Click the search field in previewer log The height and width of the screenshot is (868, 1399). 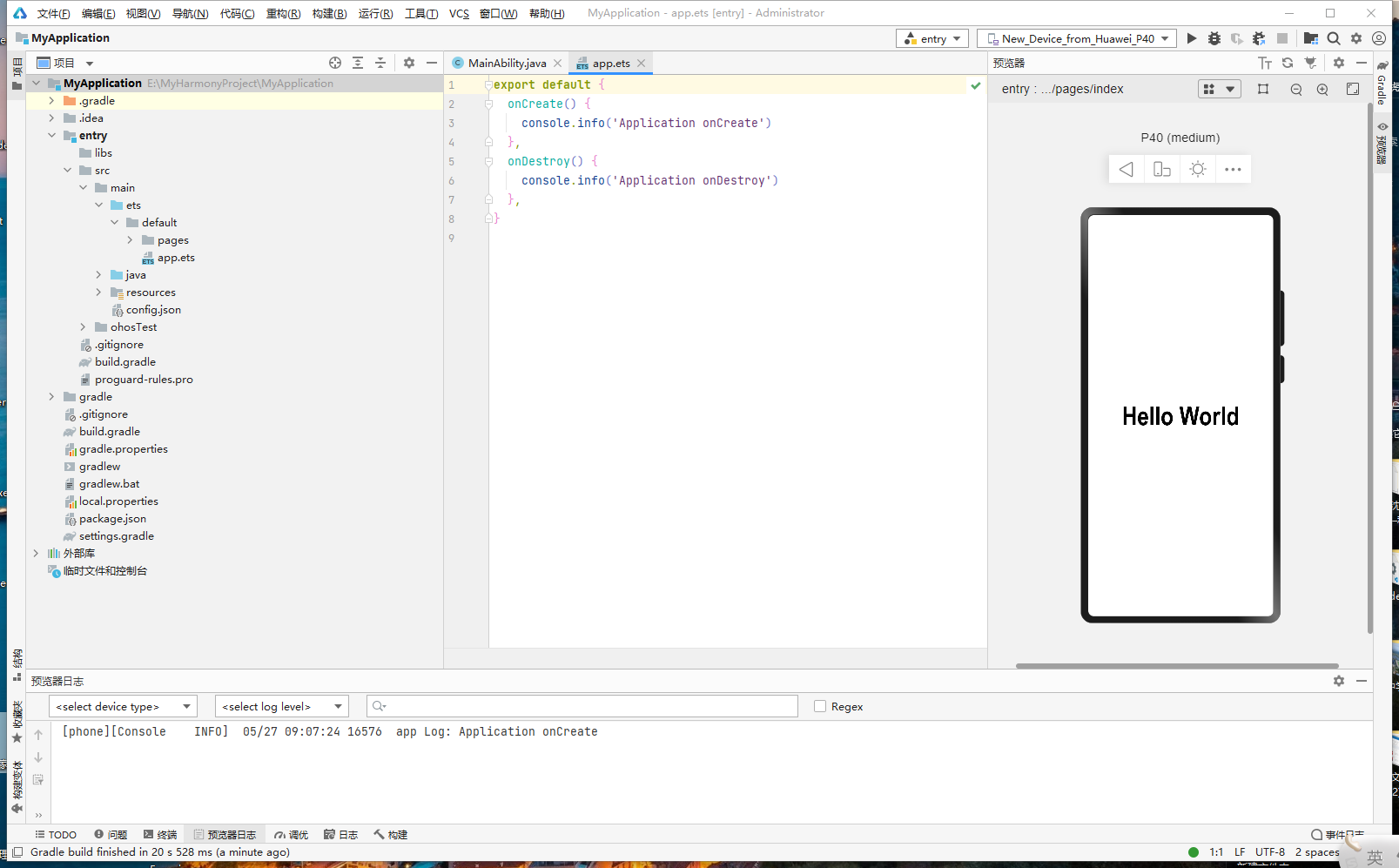click(x=582, y=706)
